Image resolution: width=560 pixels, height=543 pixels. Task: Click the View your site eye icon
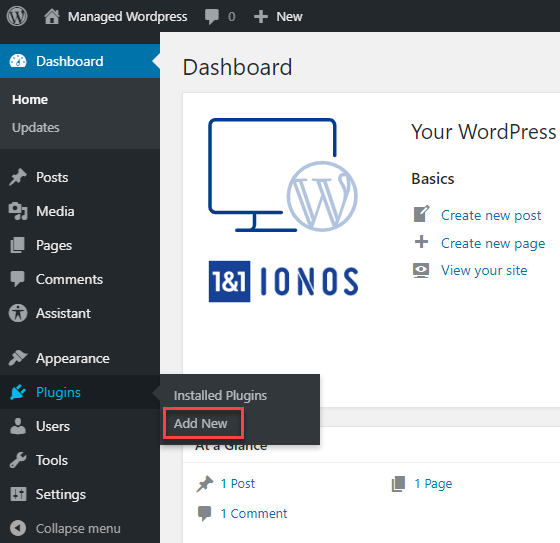(421, 270)
